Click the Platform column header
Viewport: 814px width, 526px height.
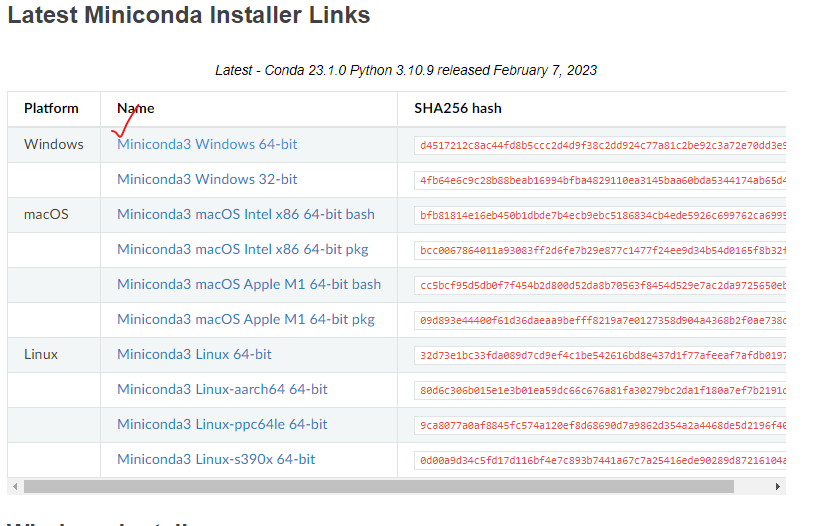coord(51,108)
